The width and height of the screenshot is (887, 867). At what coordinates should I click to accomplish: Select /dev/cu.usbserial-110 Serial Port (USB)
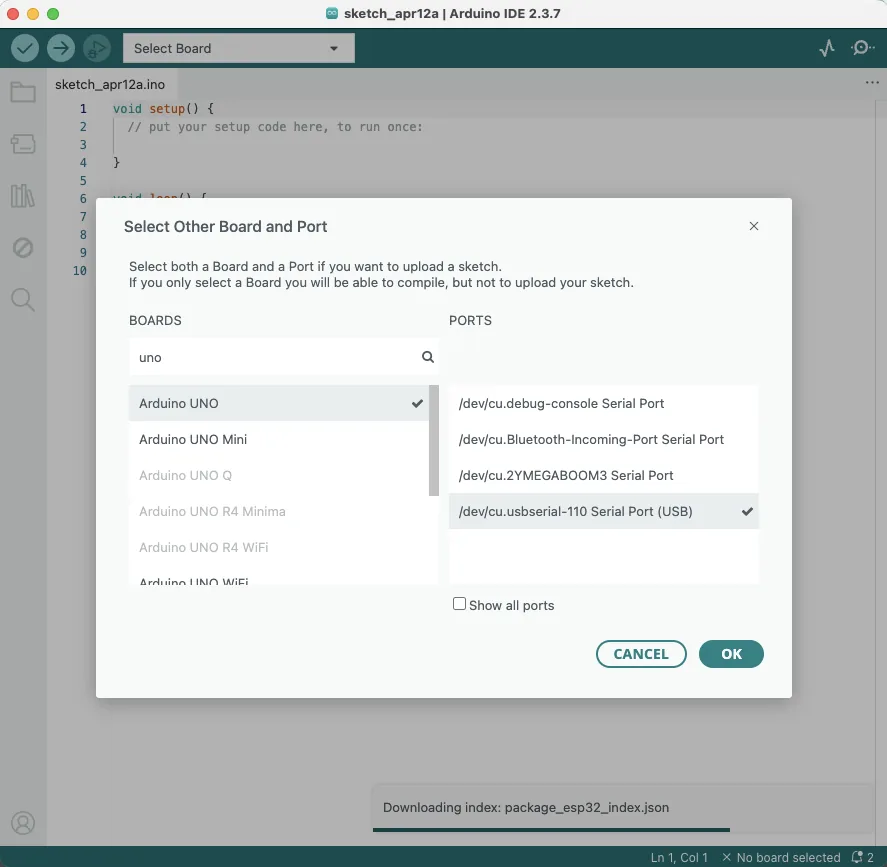pos(604,511)
